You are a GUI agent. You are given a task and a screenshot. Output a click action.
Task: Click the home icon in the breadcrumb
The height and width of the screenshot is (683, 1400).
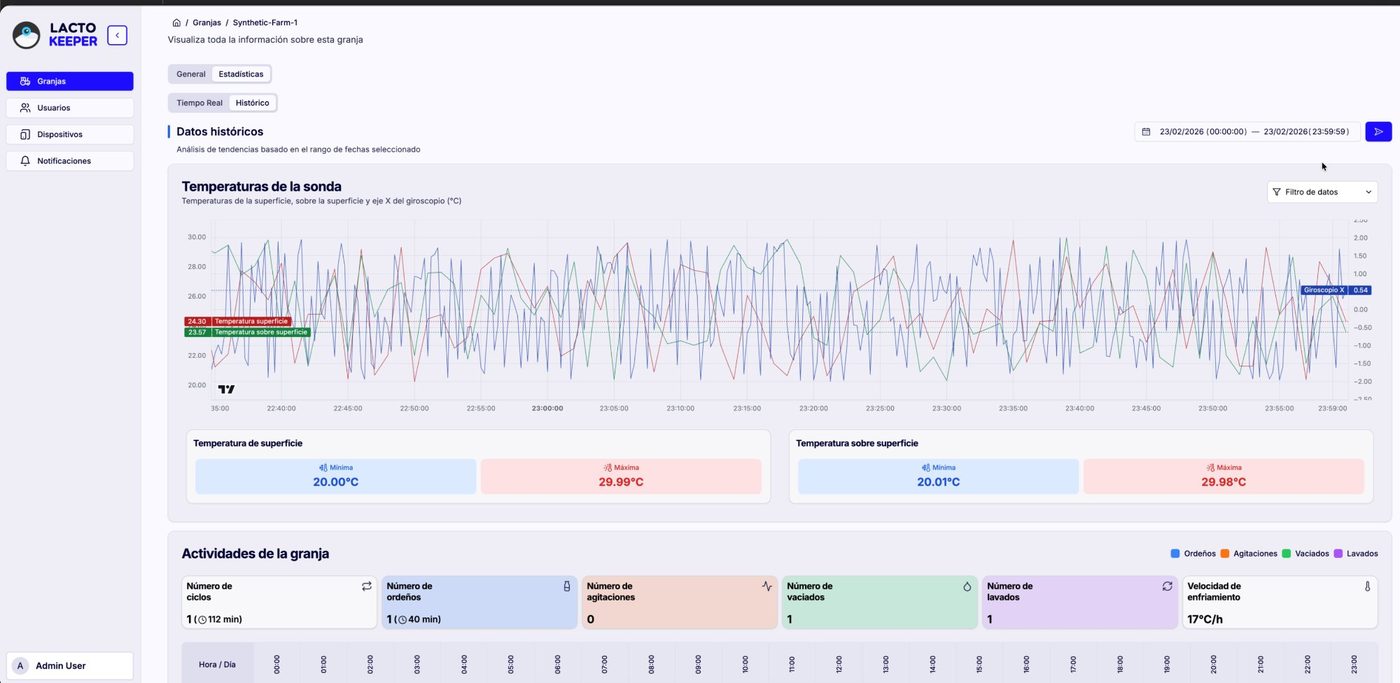point(176,22)
